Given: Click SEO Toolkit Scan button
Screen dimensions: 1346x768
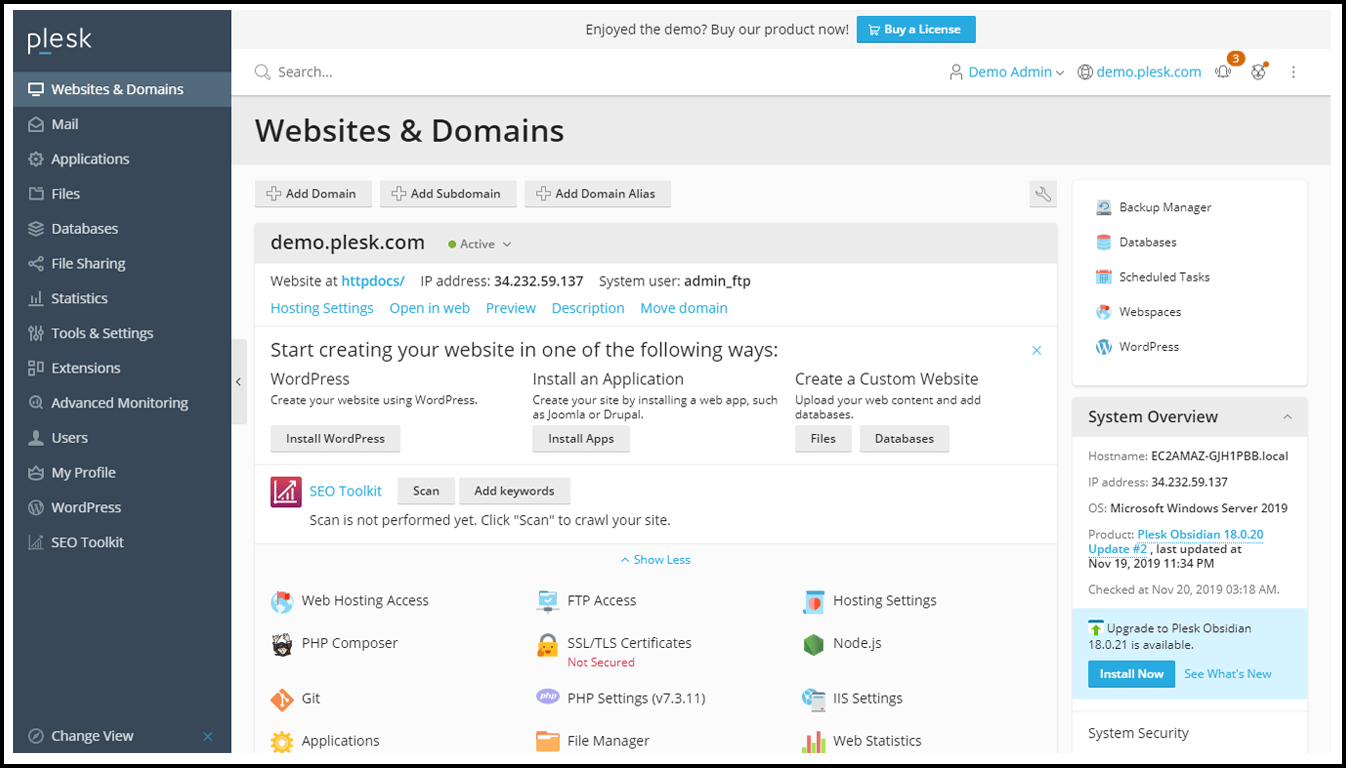Looking at the screenshot, I should 426,491.
